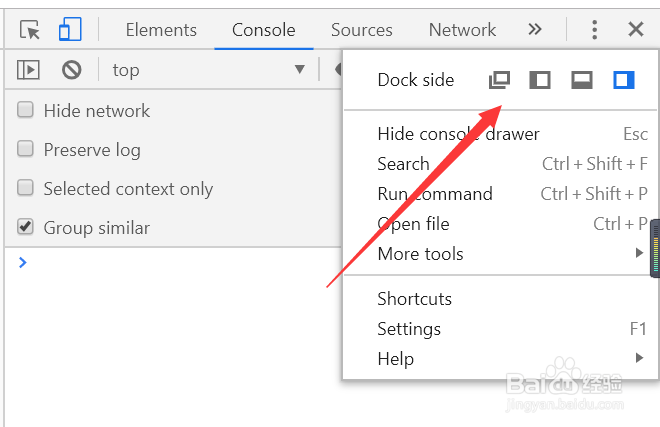
Task: Select the inspect element picker icon
Action: [30, 29]
